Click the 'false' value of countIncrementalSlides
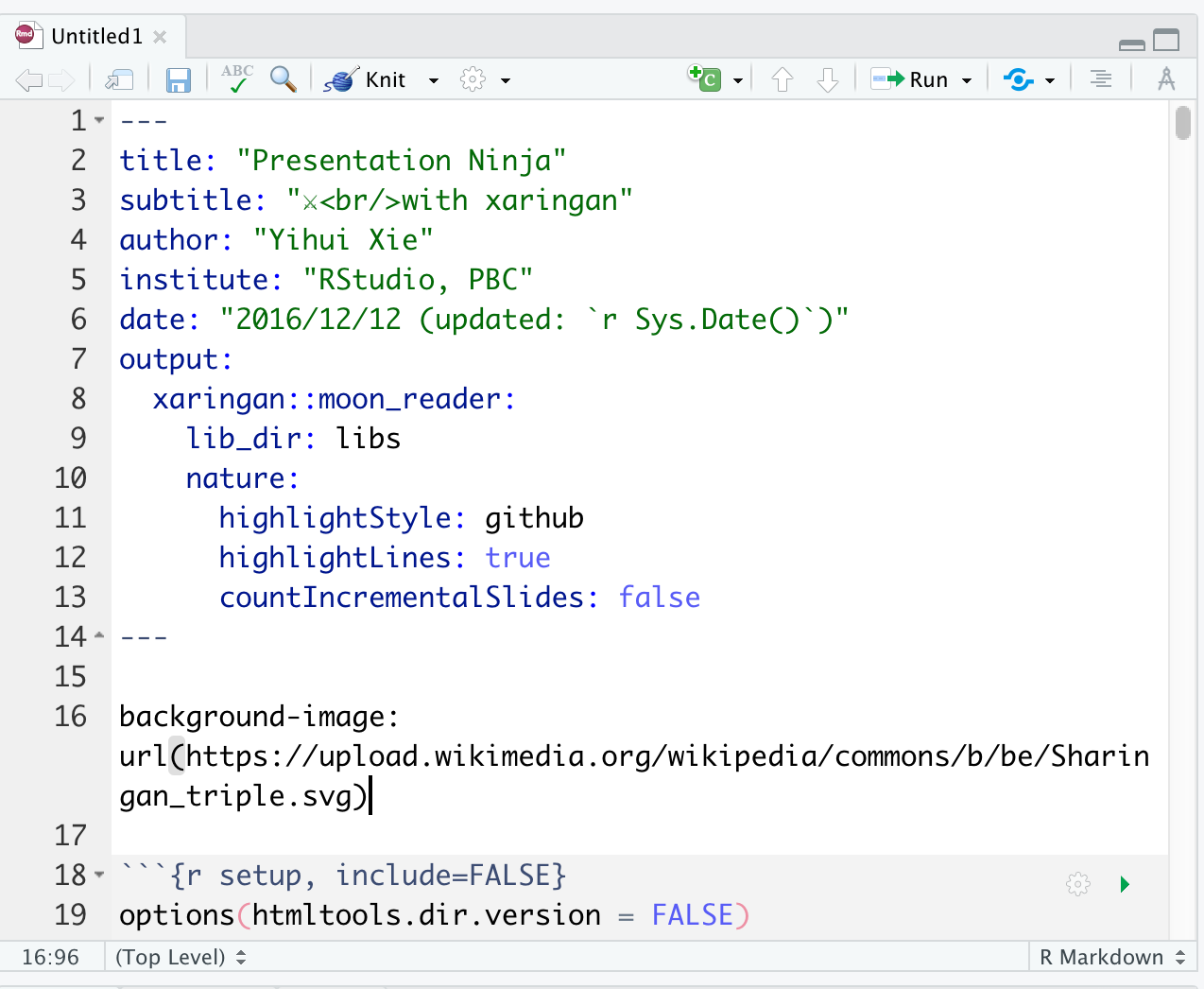 point(660,598)
